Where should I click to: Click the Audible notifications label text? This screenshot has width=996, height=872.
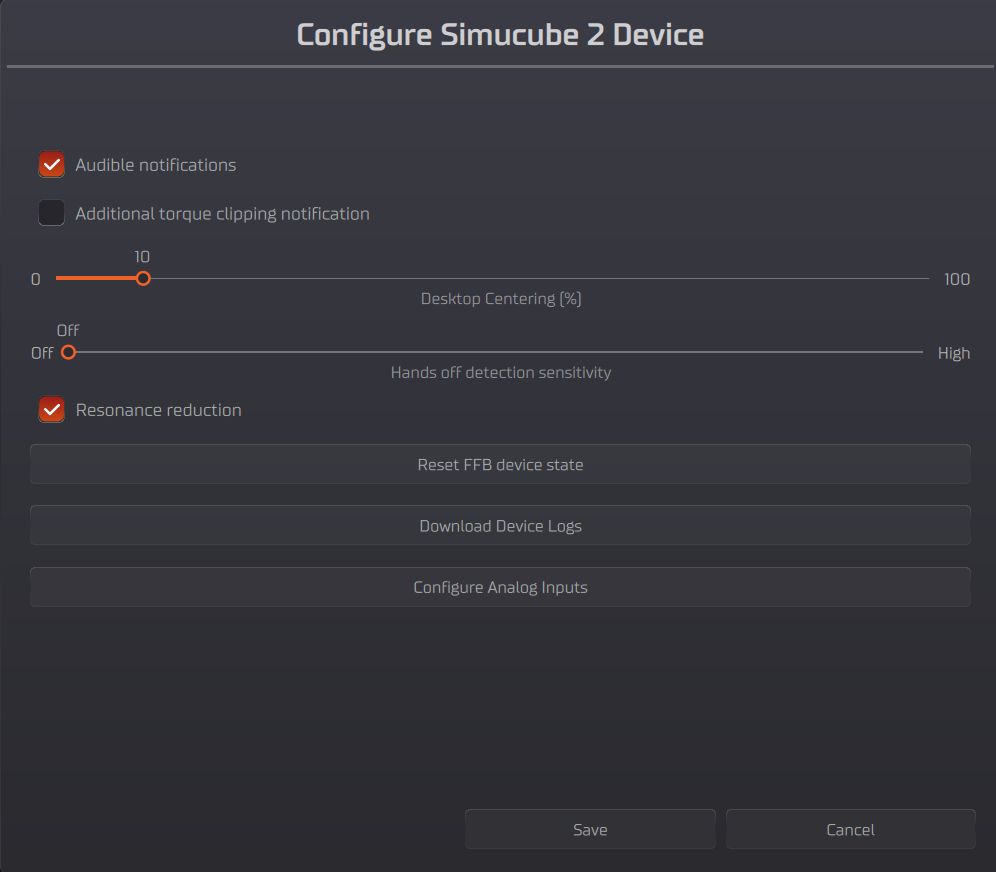point(156,165)
